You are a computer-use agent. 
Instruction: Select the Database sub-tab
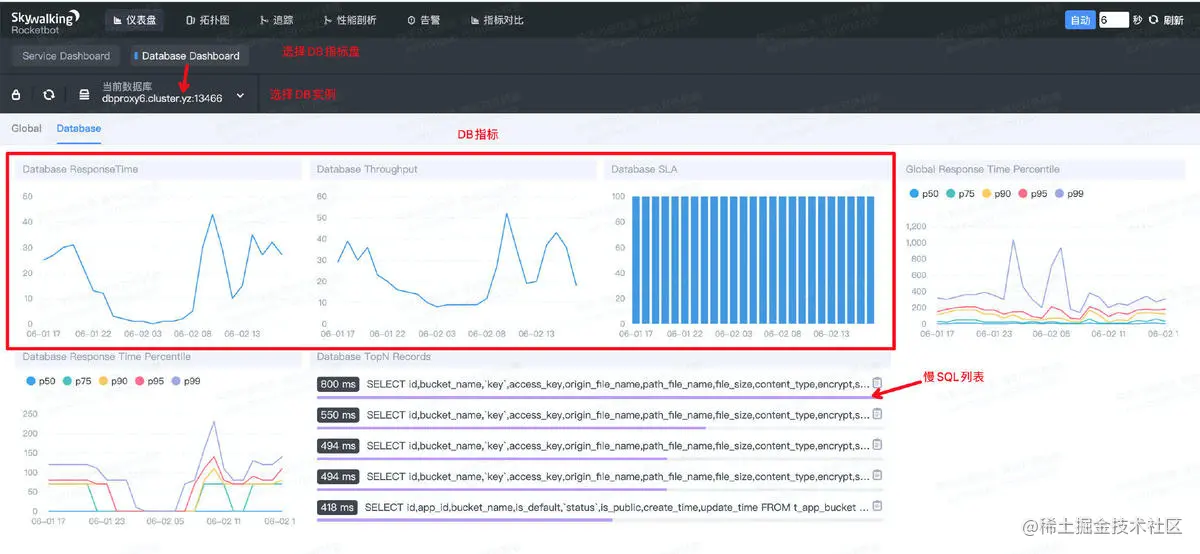click(79, 128)
